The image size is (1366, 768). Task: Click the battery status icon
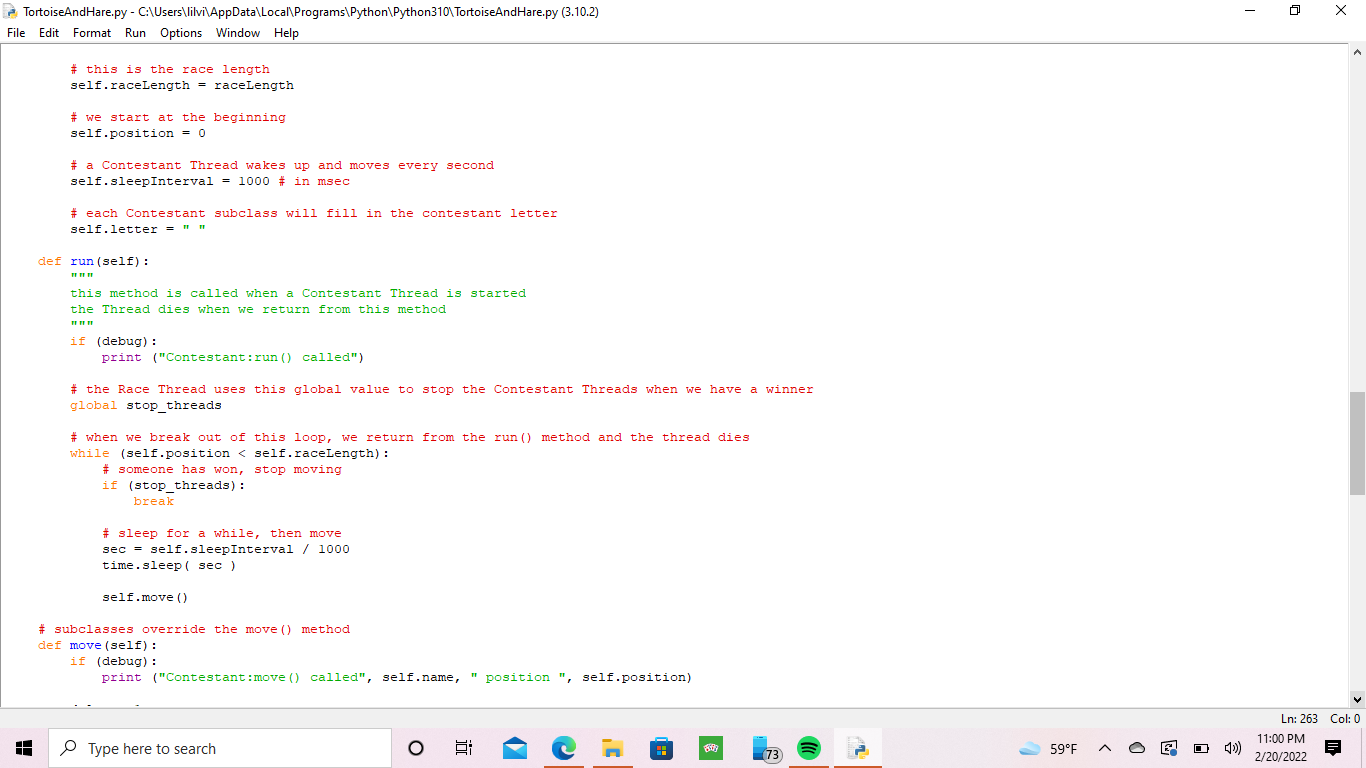[x=1201, y=749]
